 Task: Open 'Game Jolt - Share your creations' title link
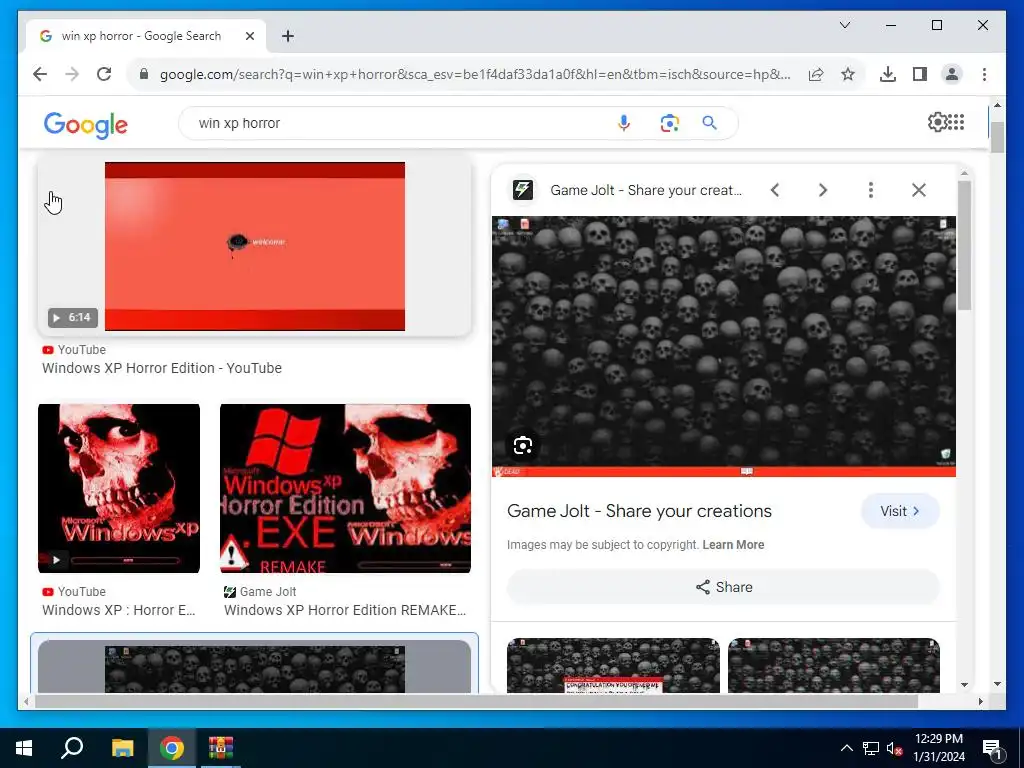point(639,511)
